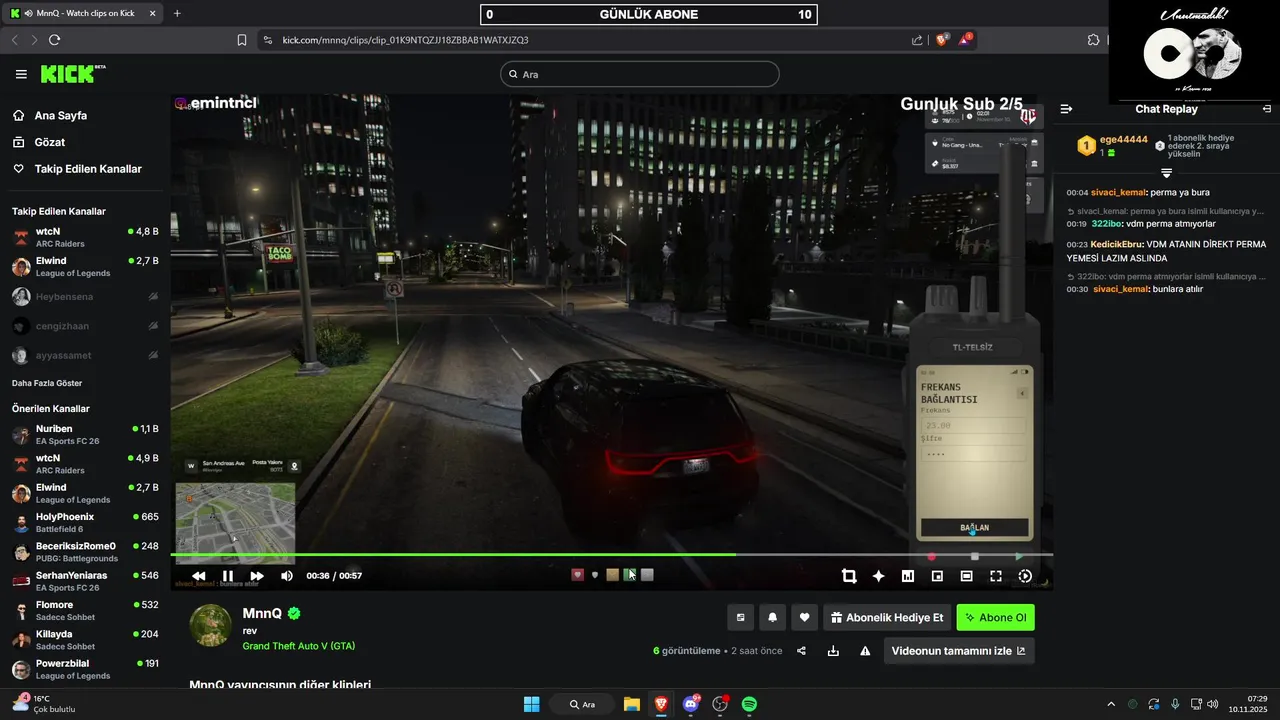Viewport: 1280px width, 720px height.
Task: Open the crop clip tool in player
Action: (849, 576)
